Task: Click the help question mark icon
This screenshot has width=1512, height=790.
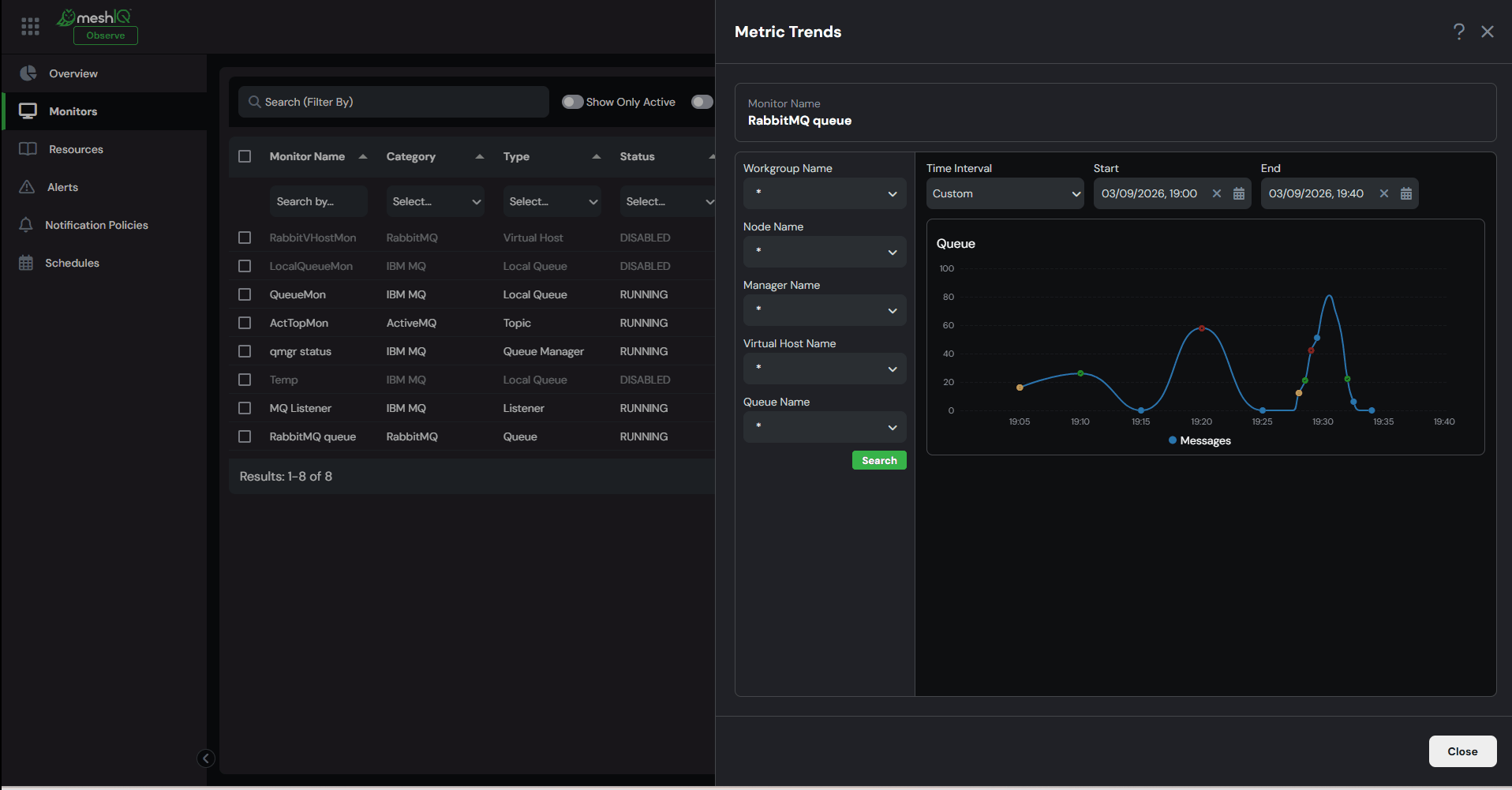Action: click(1459, 32)
